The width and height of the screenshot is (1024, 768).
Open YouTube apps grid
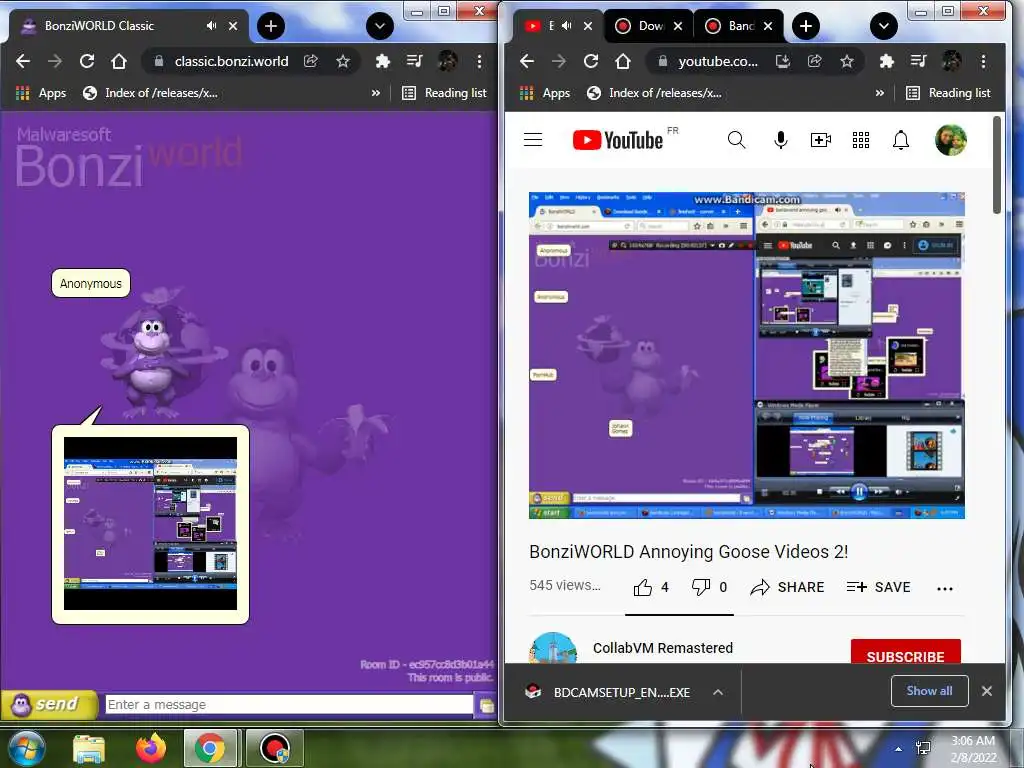tap(861, 140)
